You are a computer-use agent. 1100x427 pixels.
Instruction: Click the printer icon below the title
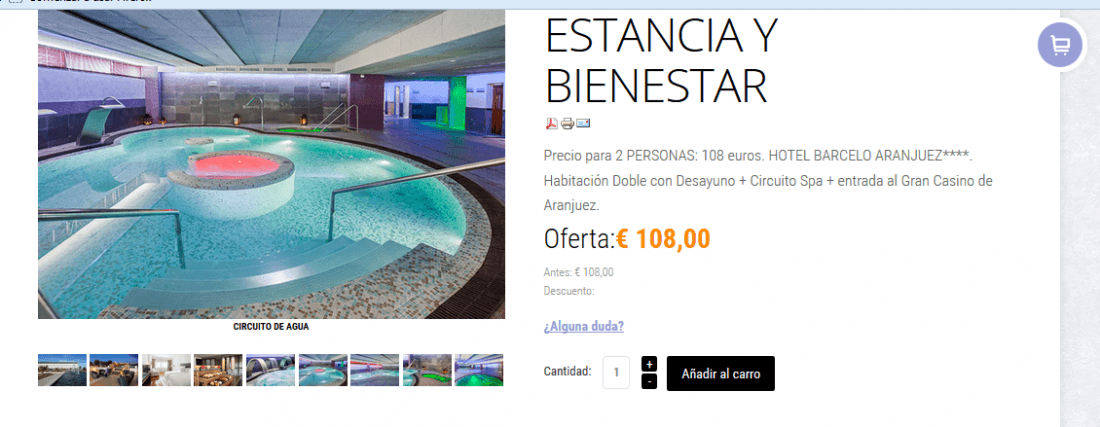[x=567, y=123]
